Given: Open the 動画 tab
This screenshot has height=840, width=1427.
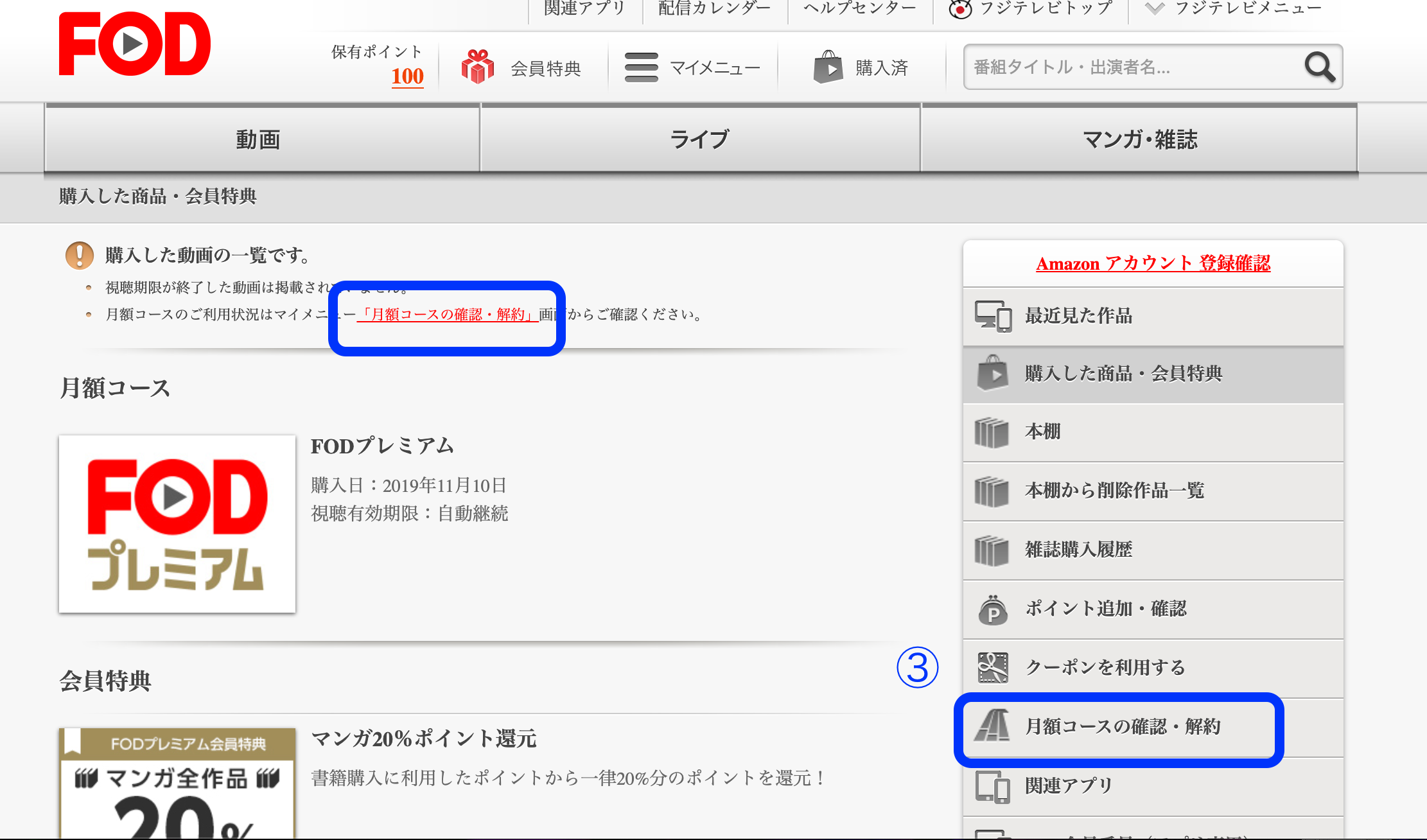Looking at the screenshot, I should tap(262, 139).
